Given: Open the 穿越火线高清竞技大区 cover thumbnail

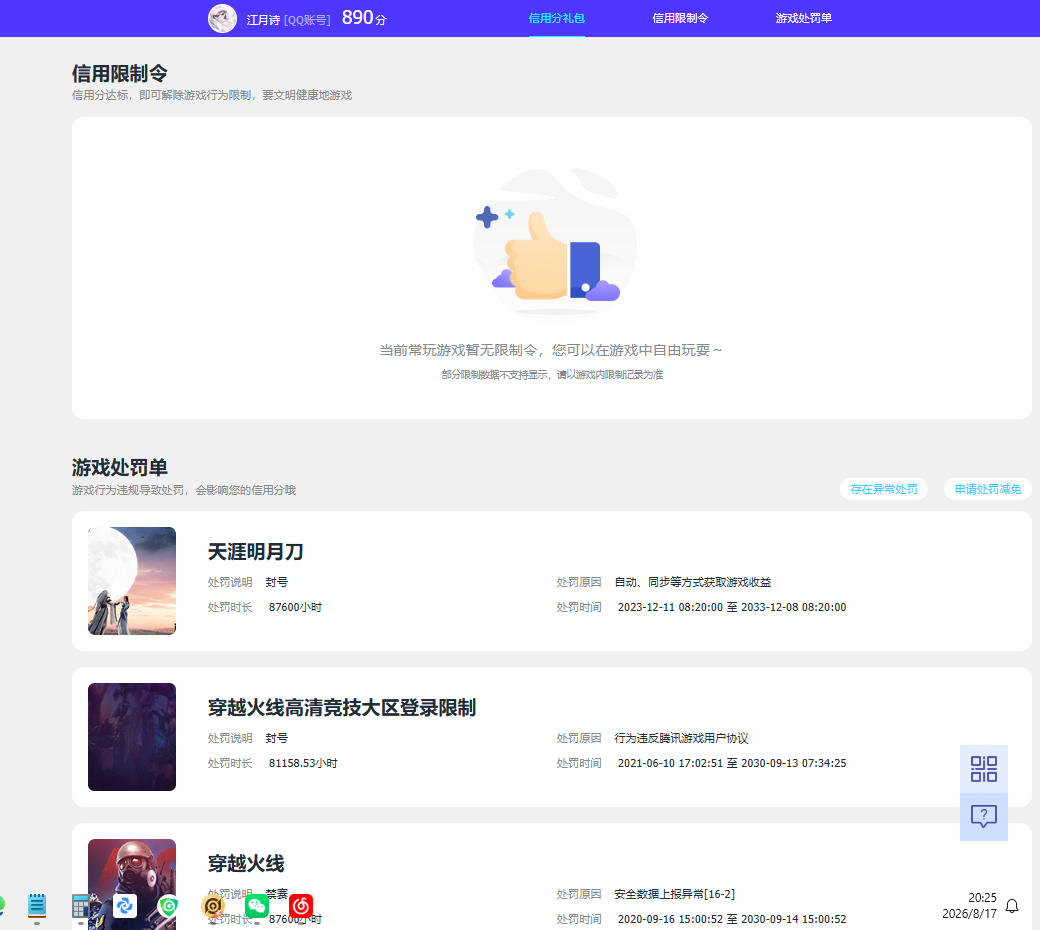Looking at the screenshot, I should [132, 737].
